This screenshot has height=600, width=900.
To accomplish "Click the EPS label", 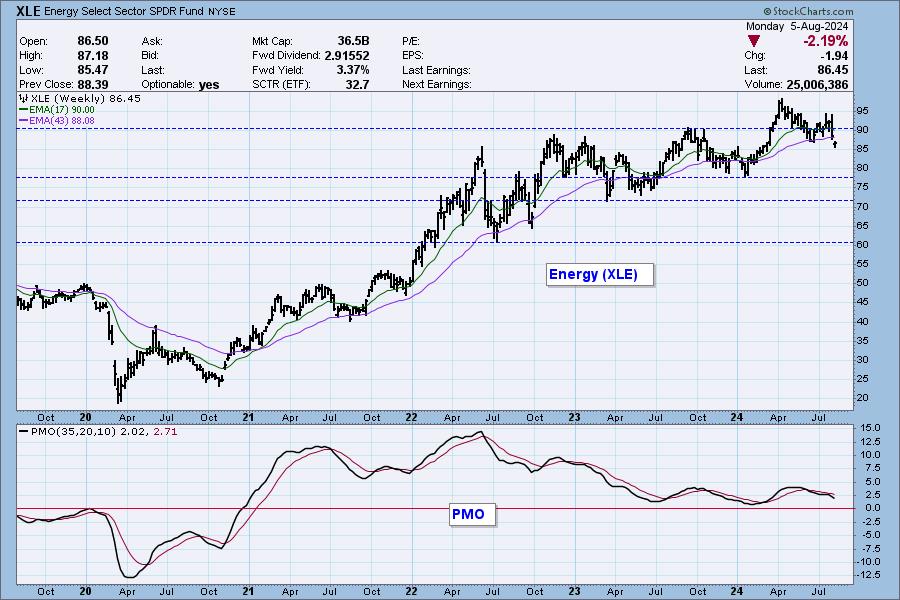I will tap(413, 56).
